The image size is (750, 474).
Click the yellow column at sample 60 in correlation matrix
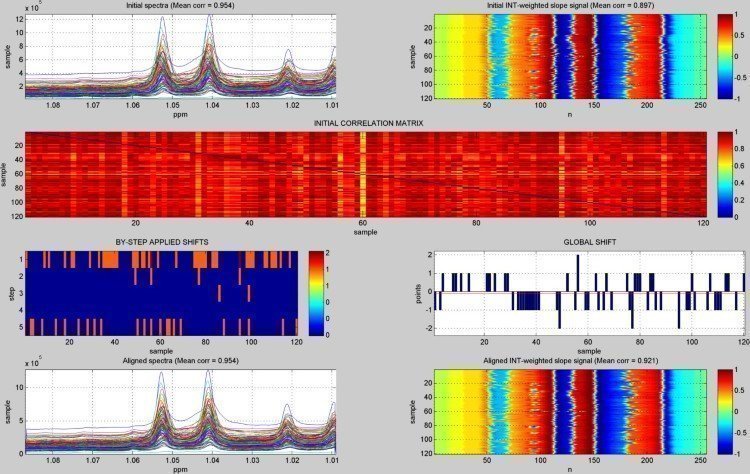click(362, 175)
